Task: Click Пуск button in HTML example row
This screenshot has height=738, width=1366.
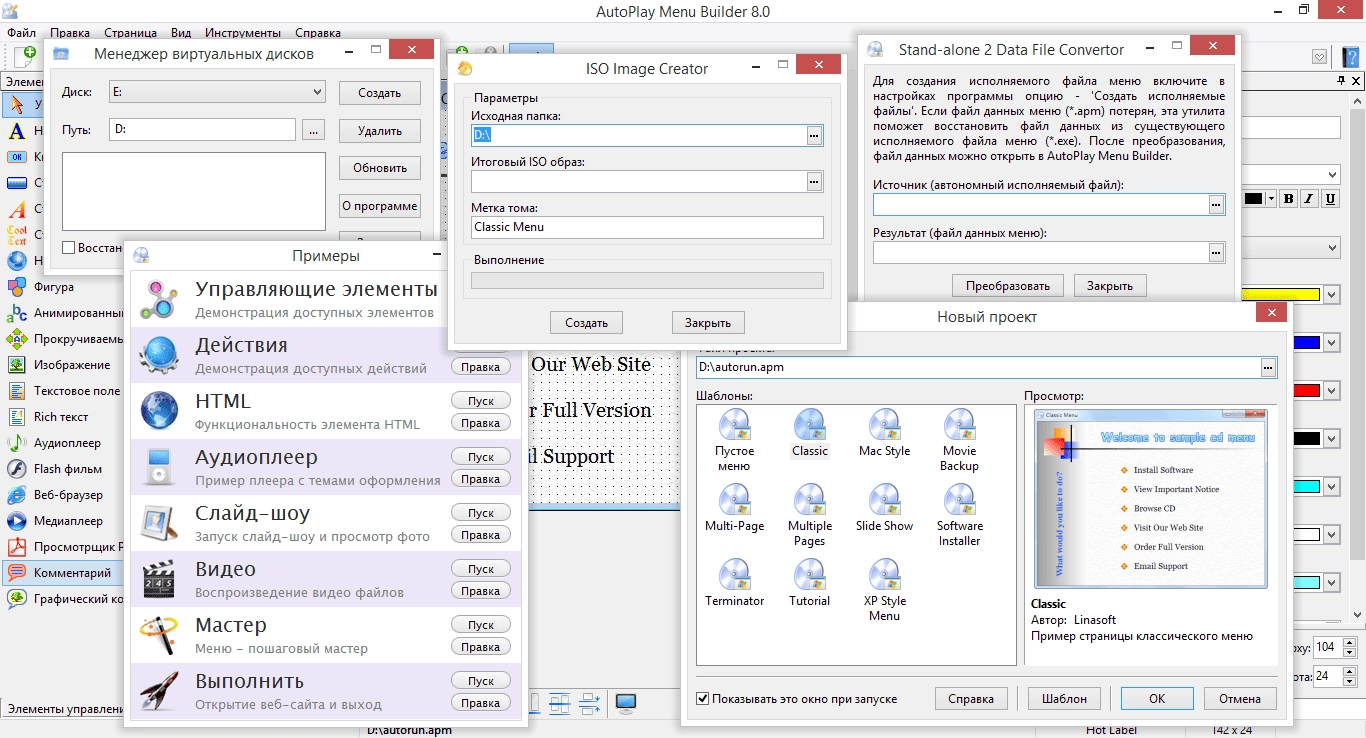Action: point(481,400)
